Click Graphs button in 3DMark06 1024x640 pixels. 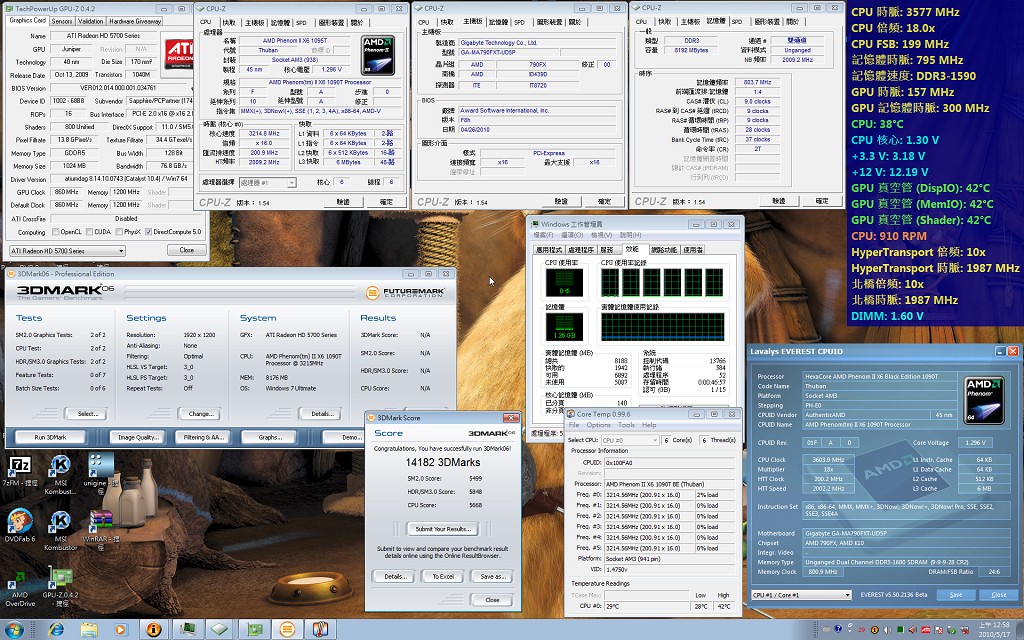point(270,438)
